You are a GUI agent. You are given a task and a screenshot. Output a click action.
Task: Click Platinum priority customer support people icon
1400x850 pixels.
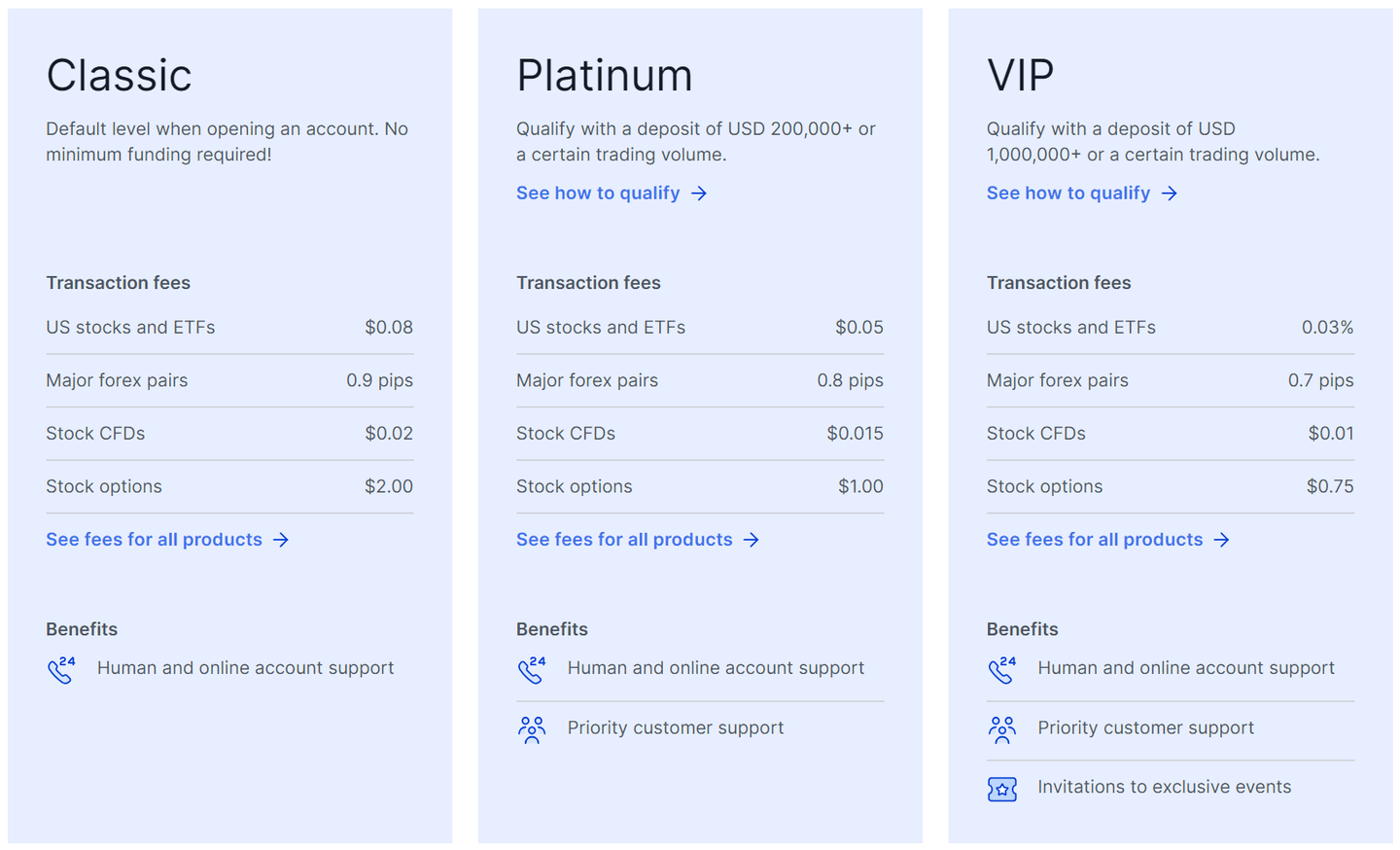tap(532, 729)
